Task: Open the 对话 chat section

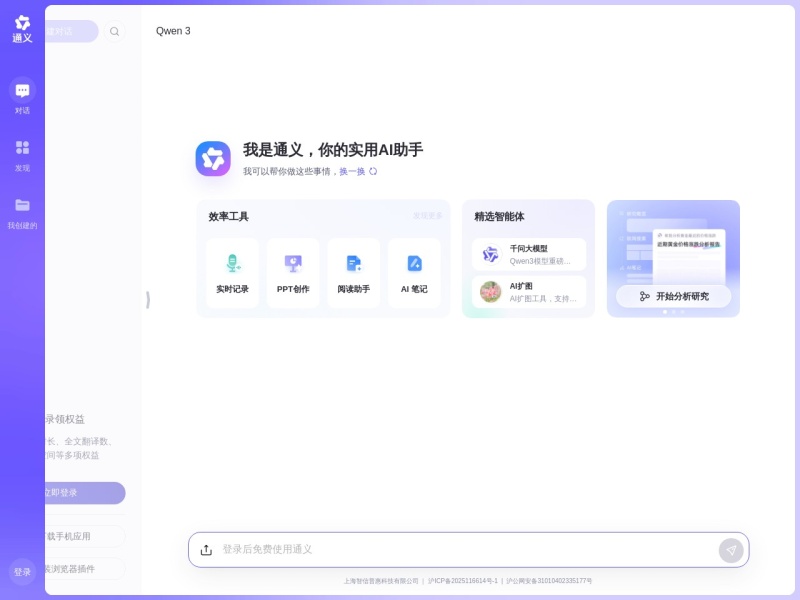Action: pos(22,96)
